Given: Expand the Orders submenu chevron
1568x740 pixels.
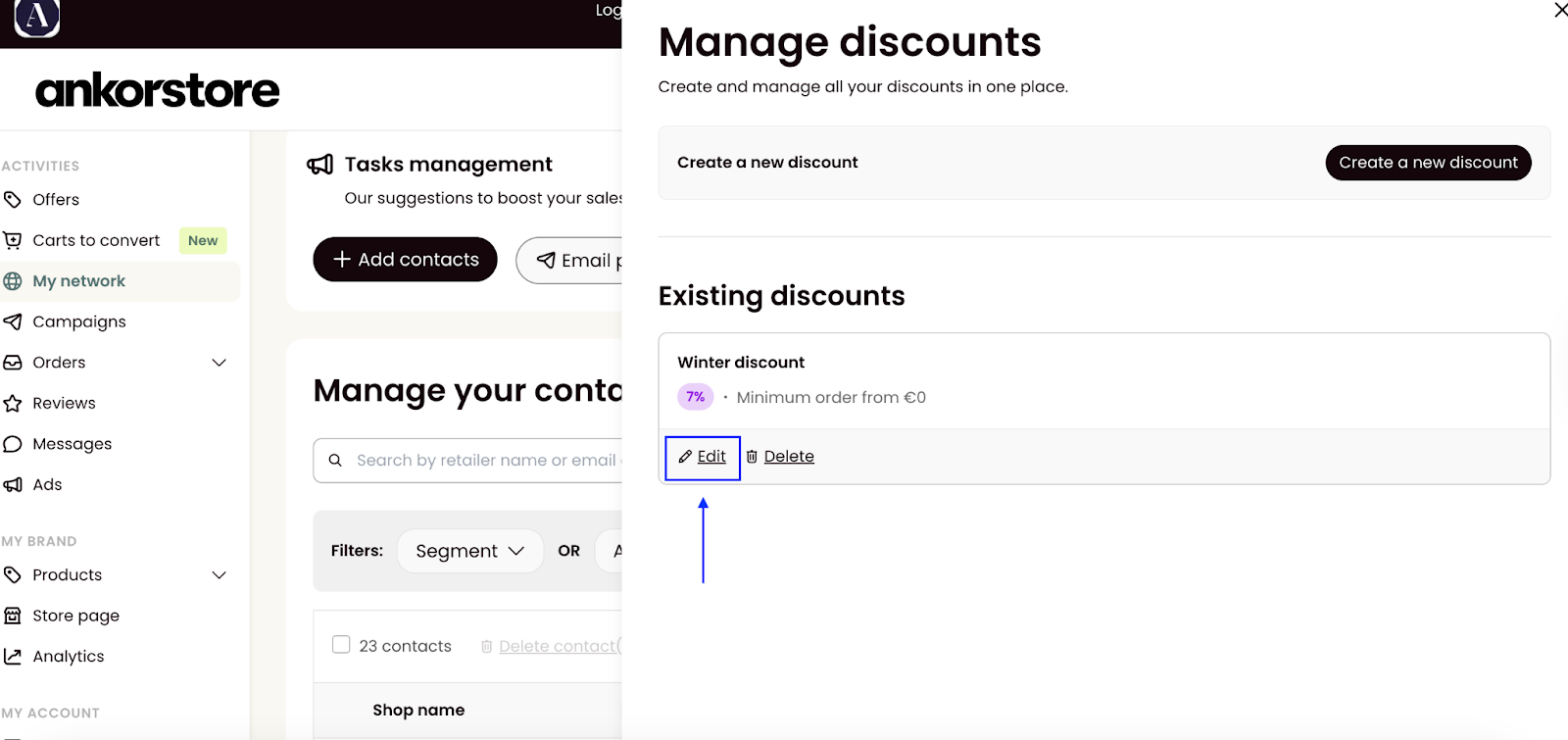Looking at the screenshot, I should click(220, 363).
